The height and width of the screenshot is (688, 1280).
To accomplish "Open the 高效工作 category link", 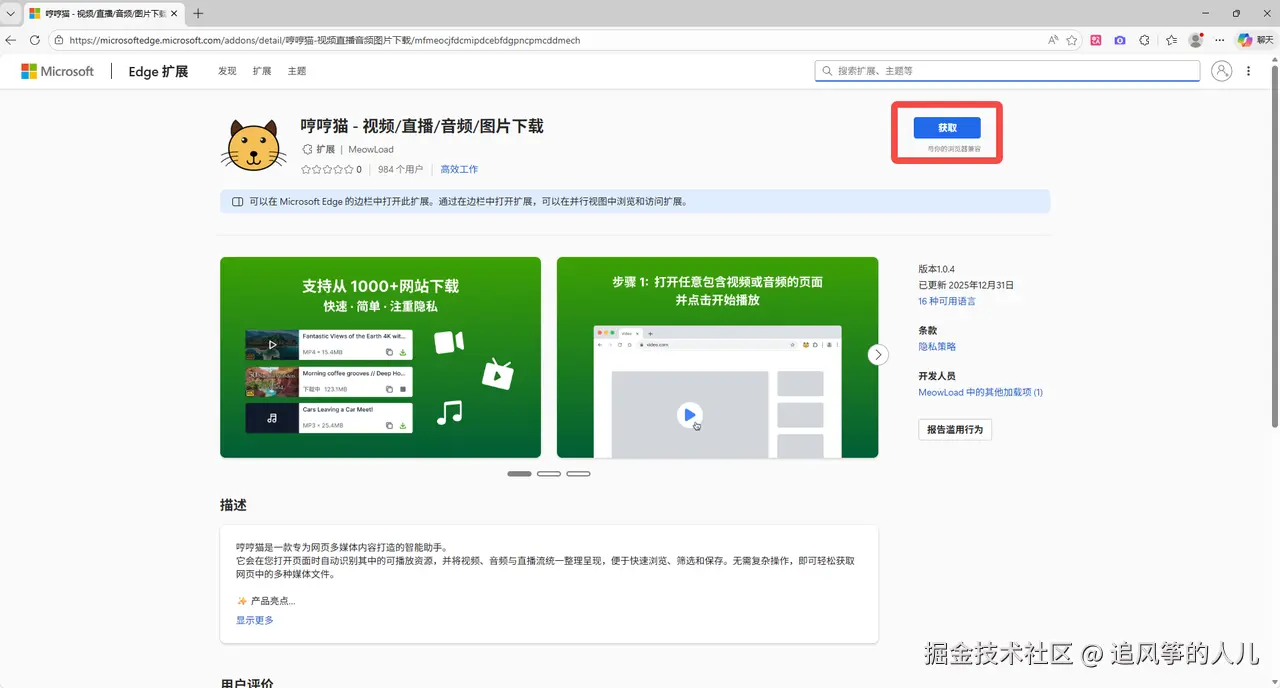I will point(459,170).
